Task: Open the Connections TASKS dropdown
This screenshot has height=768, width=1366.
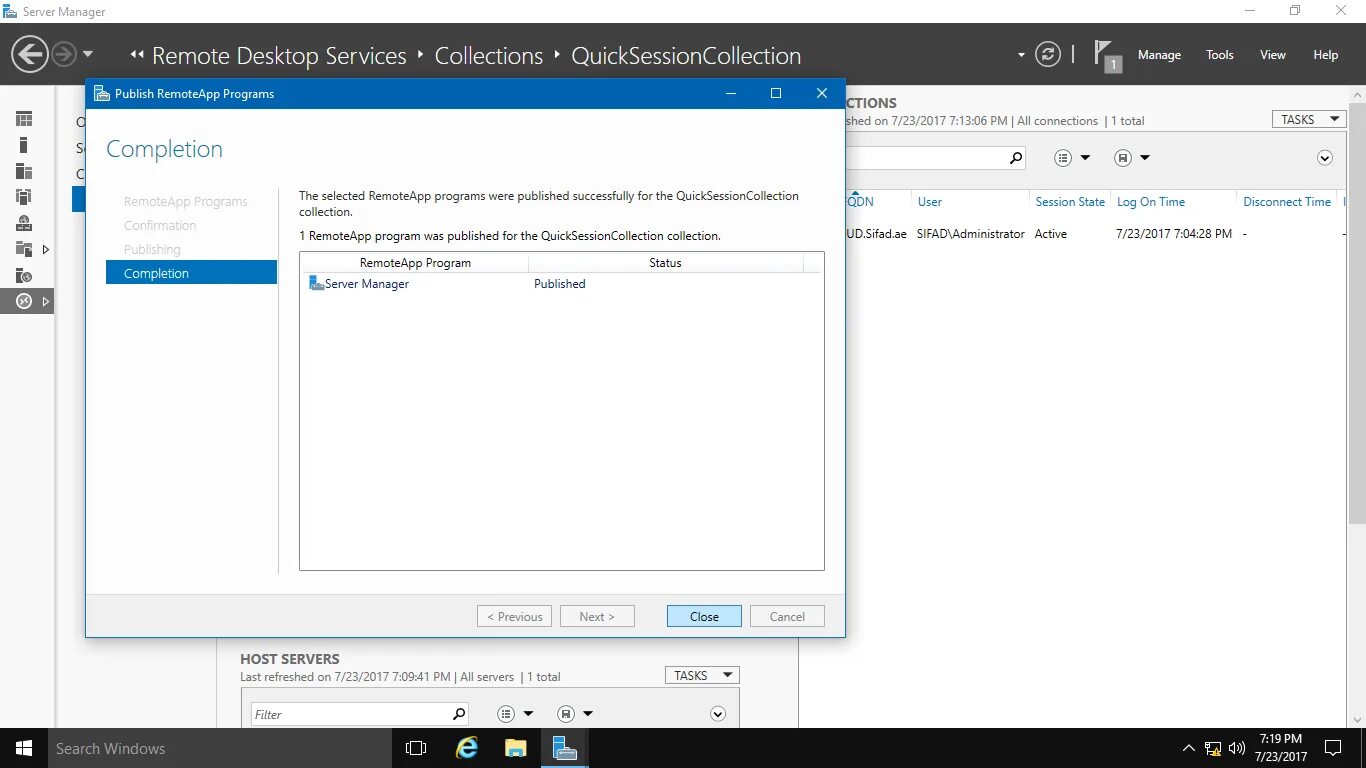Action: point(1309,119)
